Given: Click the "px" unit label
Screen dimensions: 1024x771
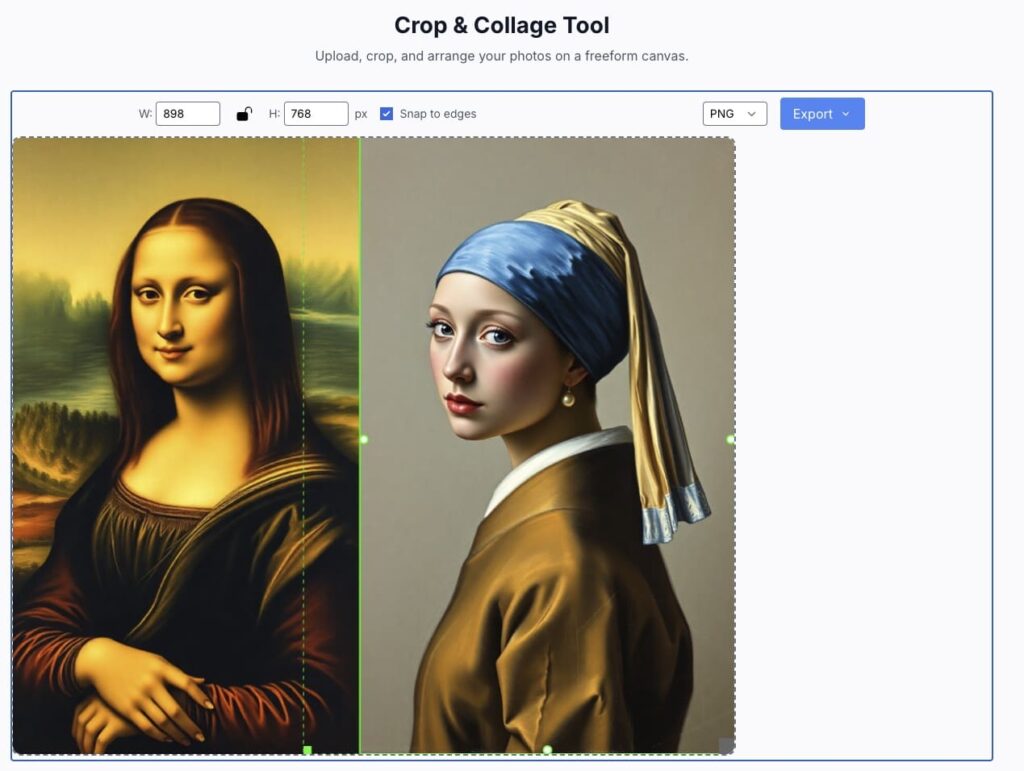Looking at the screenshot, I should pos(361,114).
